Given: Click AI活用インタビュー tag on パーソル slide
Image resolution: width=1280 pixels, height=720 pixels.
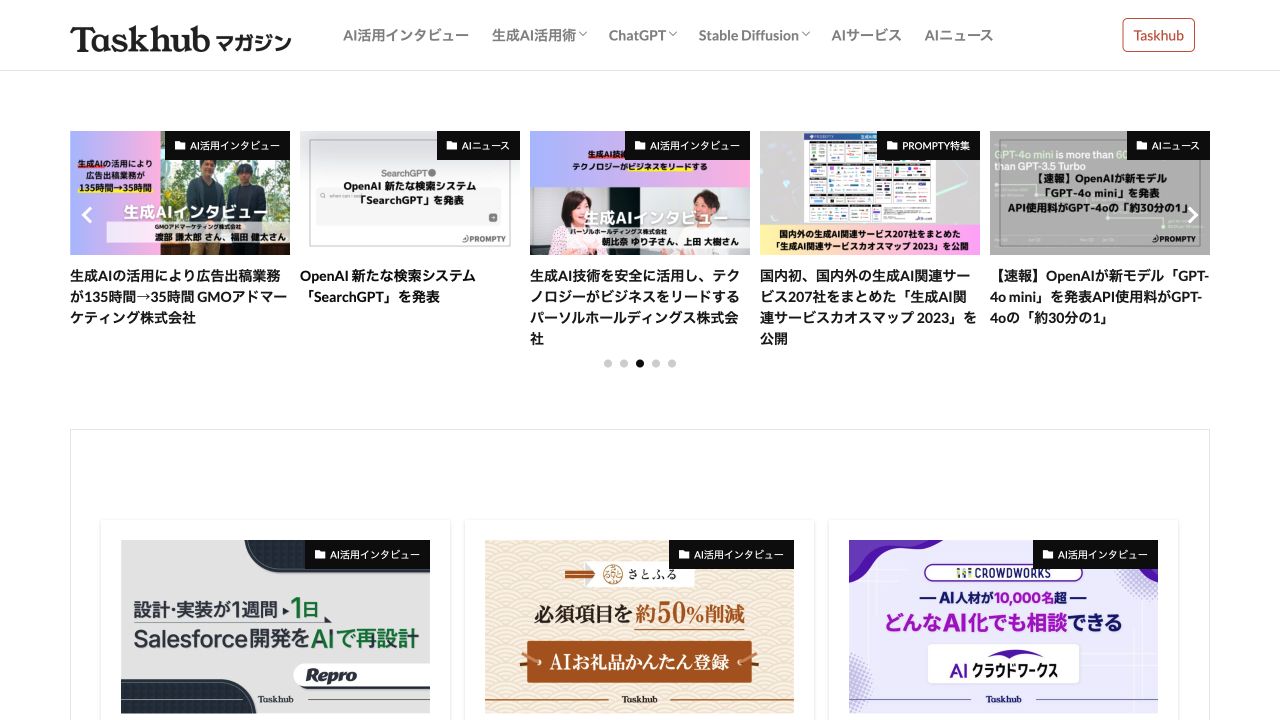Looking at the screenshot, I should 687,145.
